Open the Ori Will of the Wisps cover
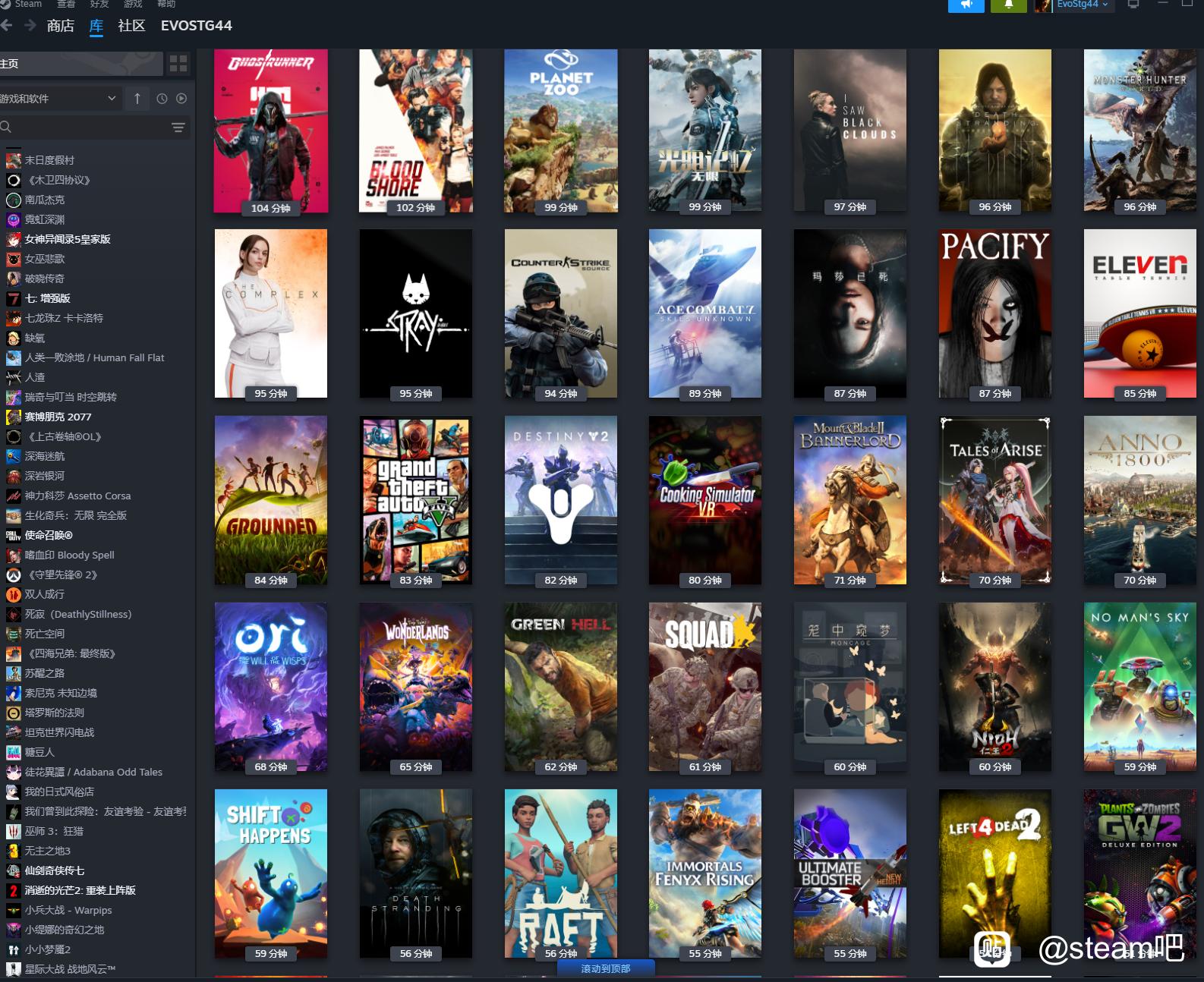The width and height of the screenshot is (1204, 982). 271,687
